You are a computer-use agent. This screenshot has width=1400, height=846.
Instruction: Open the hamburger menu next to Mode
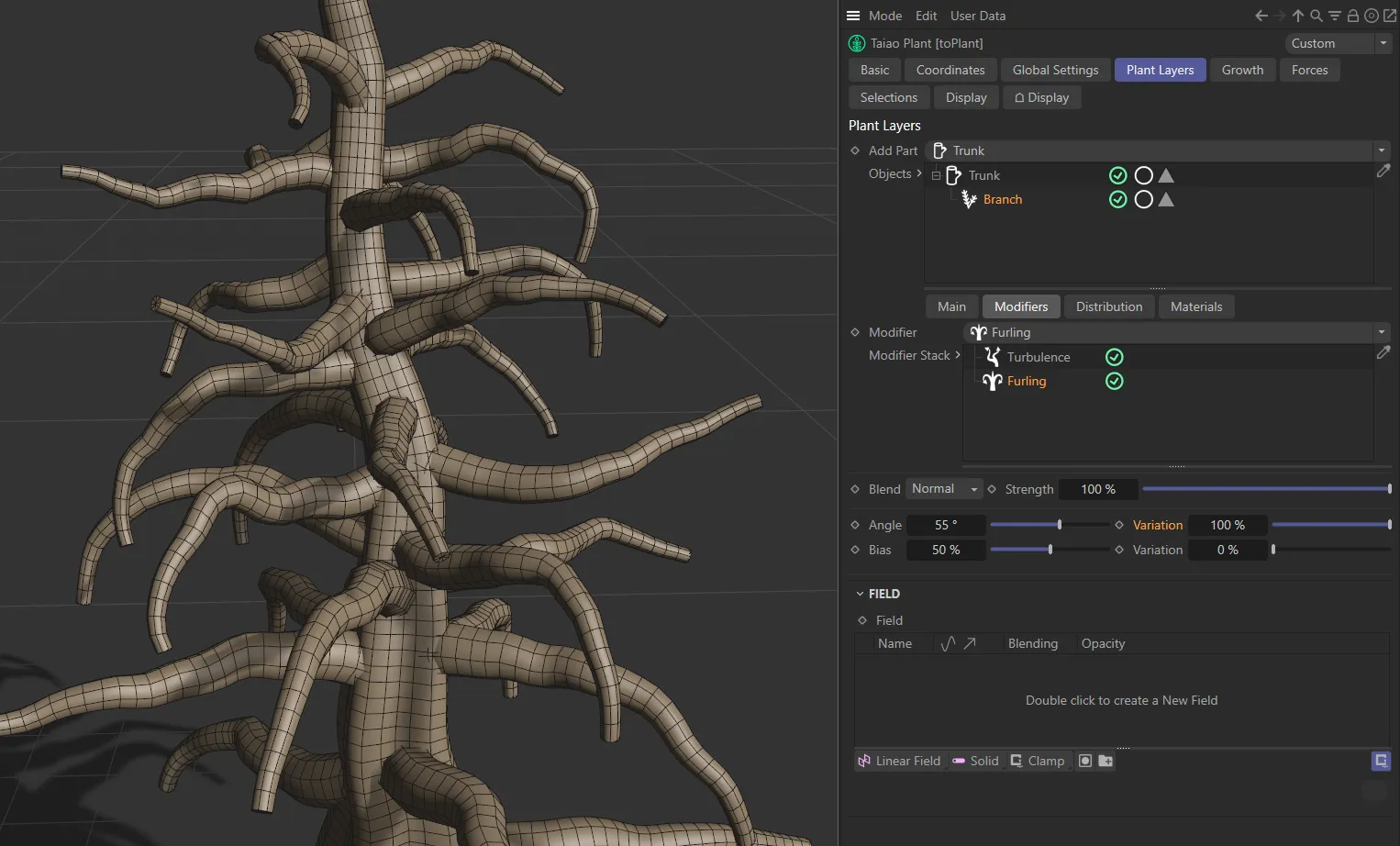point(853,16)
